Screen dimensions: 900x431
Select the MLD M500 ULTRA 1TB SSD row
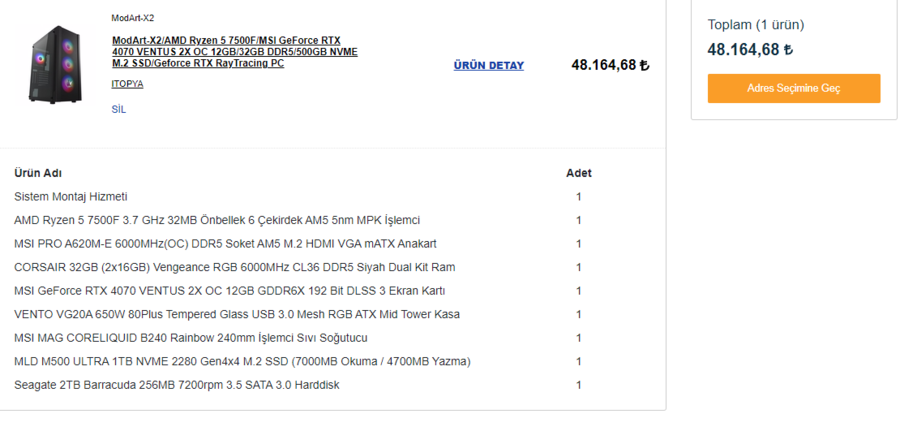coord(242,361)
